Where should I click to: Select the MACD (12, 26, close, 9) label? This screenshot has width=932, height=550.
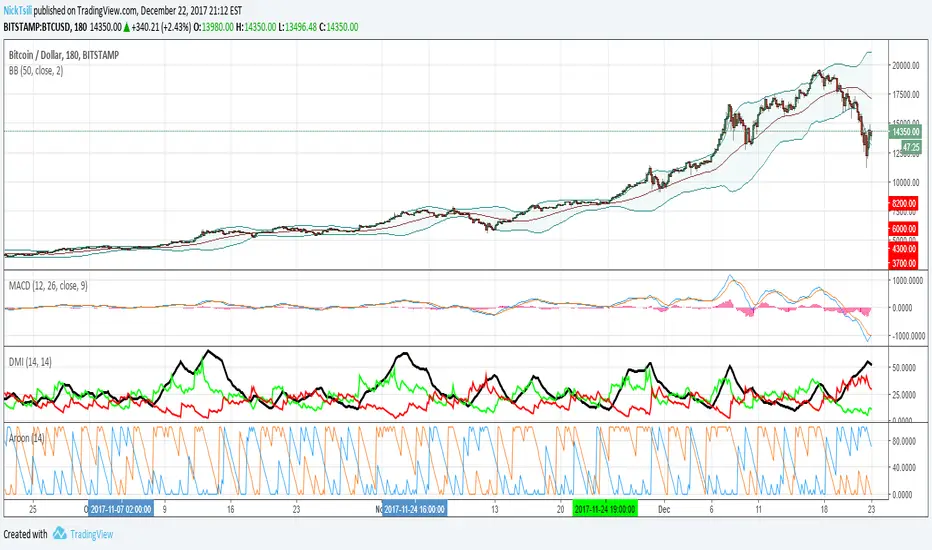(x=48, y=286)
